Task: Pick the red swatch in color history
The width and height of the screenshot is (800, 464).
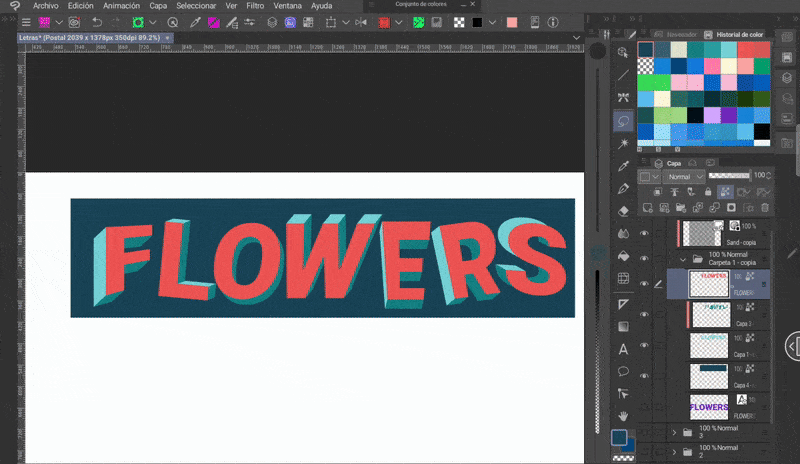Action: (x=745, y=50)
